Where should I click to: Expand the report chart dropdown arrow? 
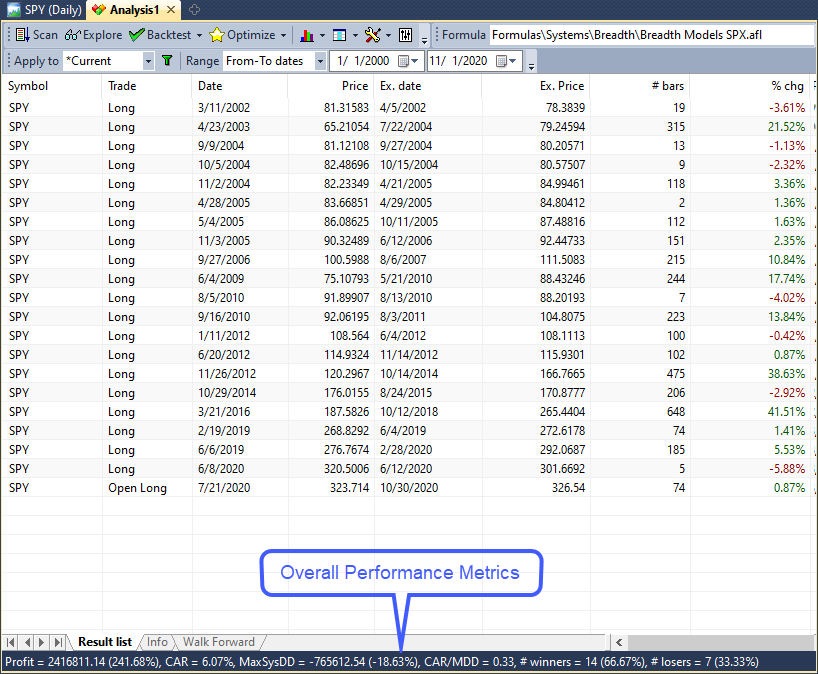(322, 35)
